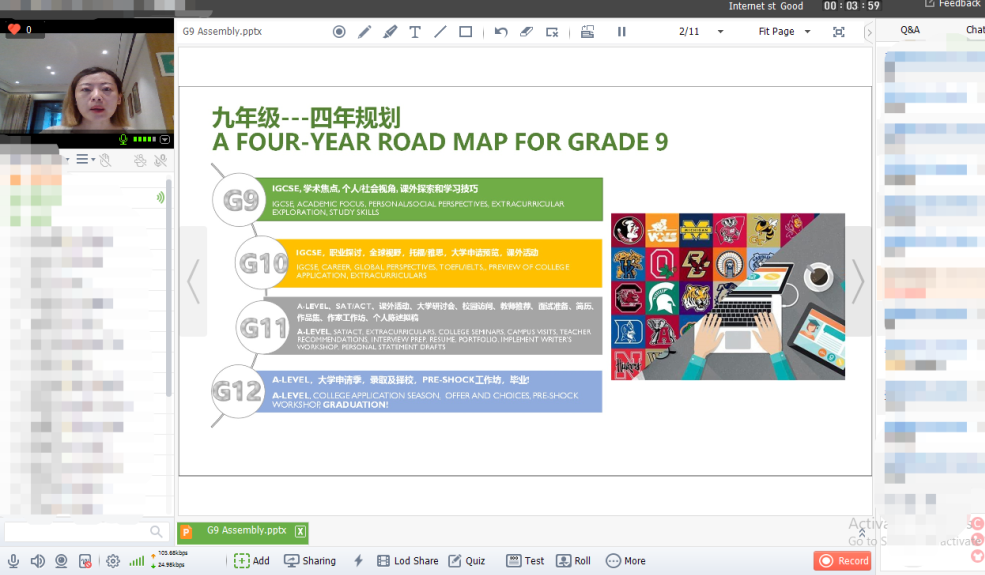Pause the presentation sharing
The height and width of the screenshot is (575, 985).
[x=621, y=31]
